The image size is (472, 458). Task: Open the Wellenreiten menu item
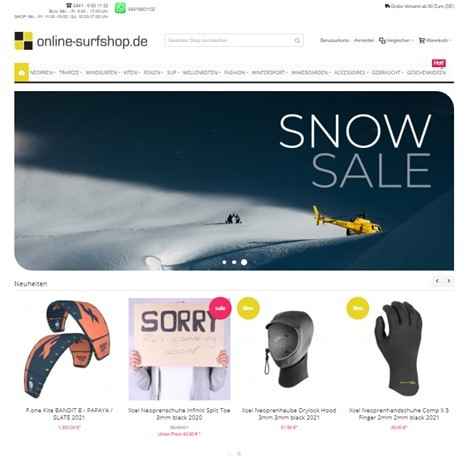(x=202, y=72)
